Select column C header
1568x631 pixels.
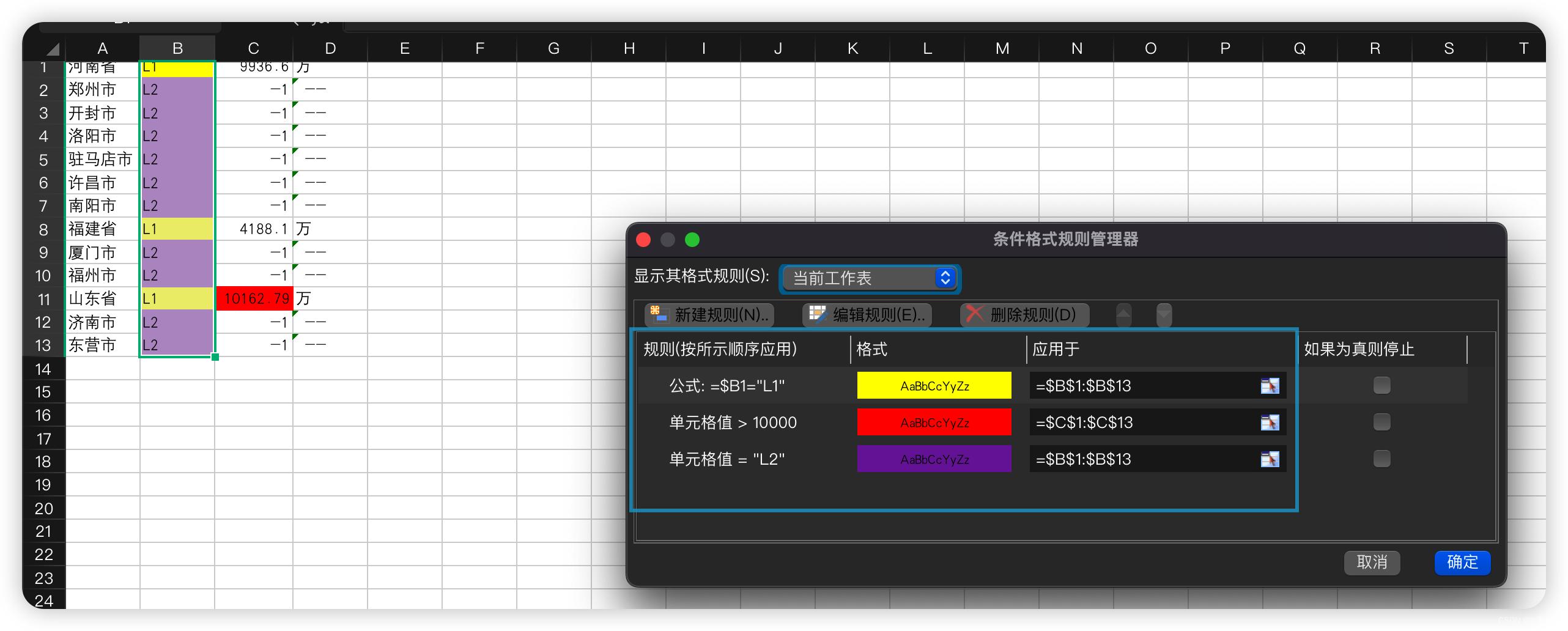pyautogui.click(x=254, y=48)
